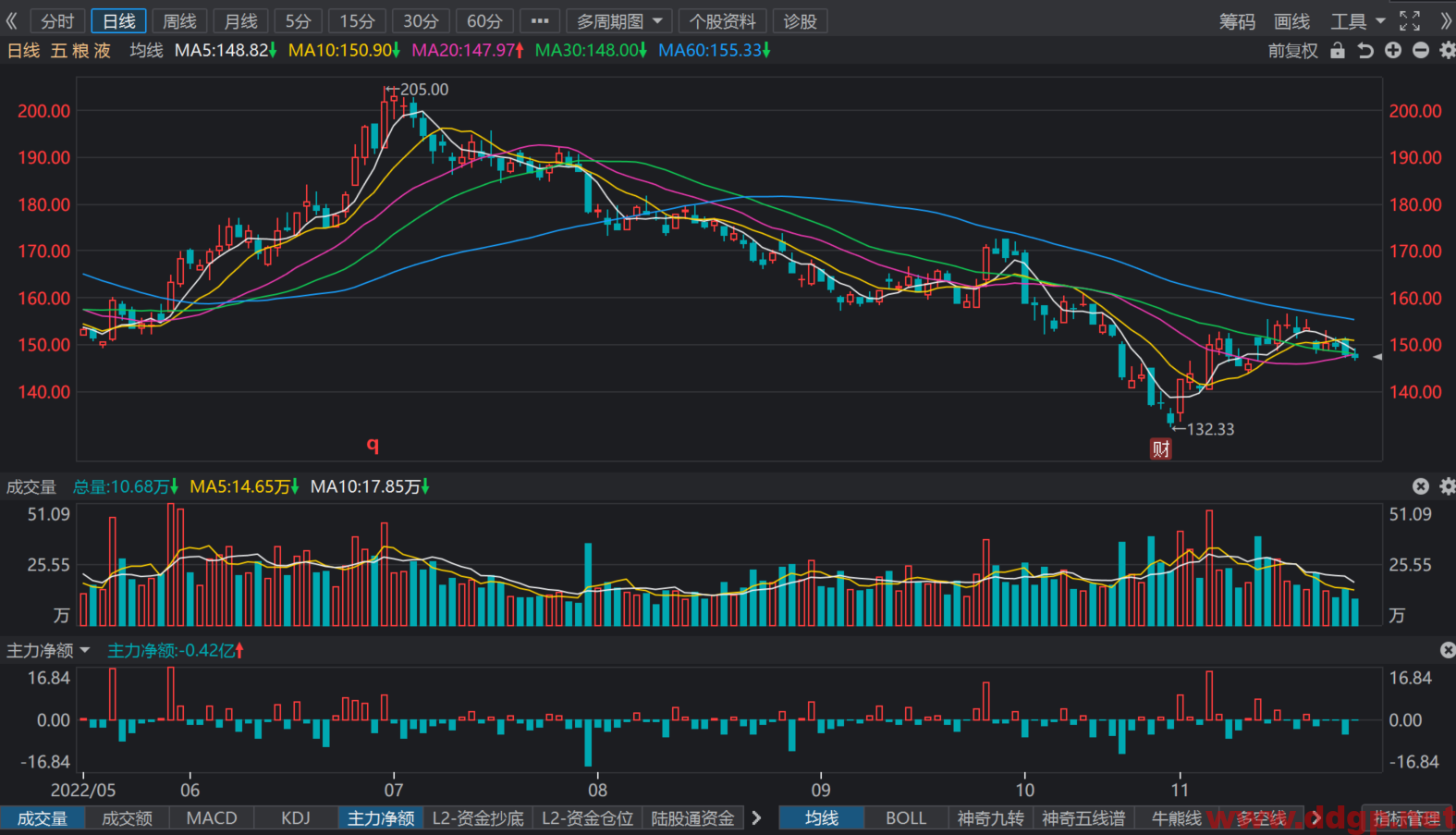Collapse left panel with double-chevron icon
The width and height of the screenshot is (1456, 835).
pyautogui.click(x=11, y=20)
